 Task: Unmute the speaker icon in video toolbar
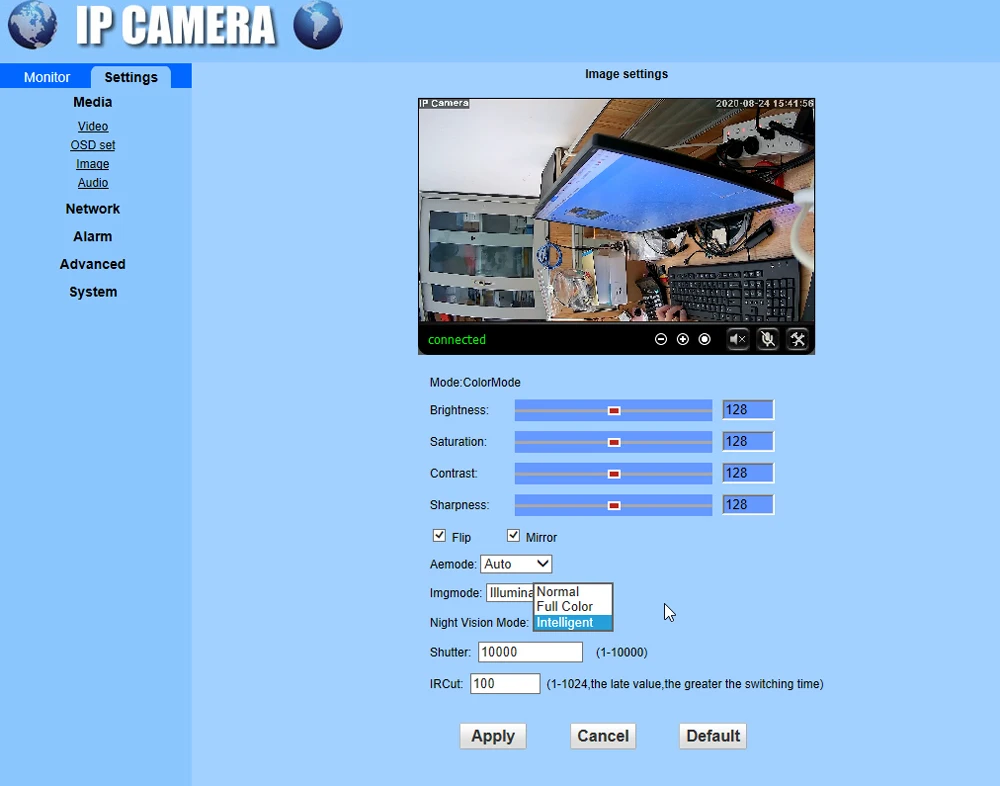738,339
